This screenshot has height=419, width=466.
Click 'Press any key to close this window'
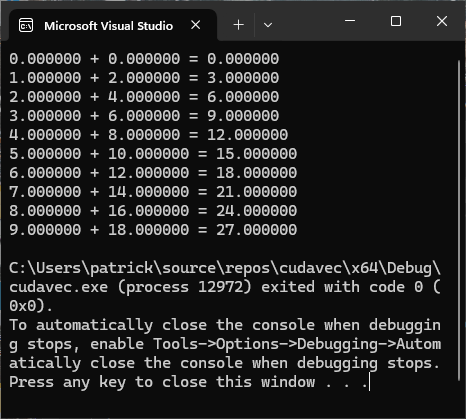click(162, 382)
